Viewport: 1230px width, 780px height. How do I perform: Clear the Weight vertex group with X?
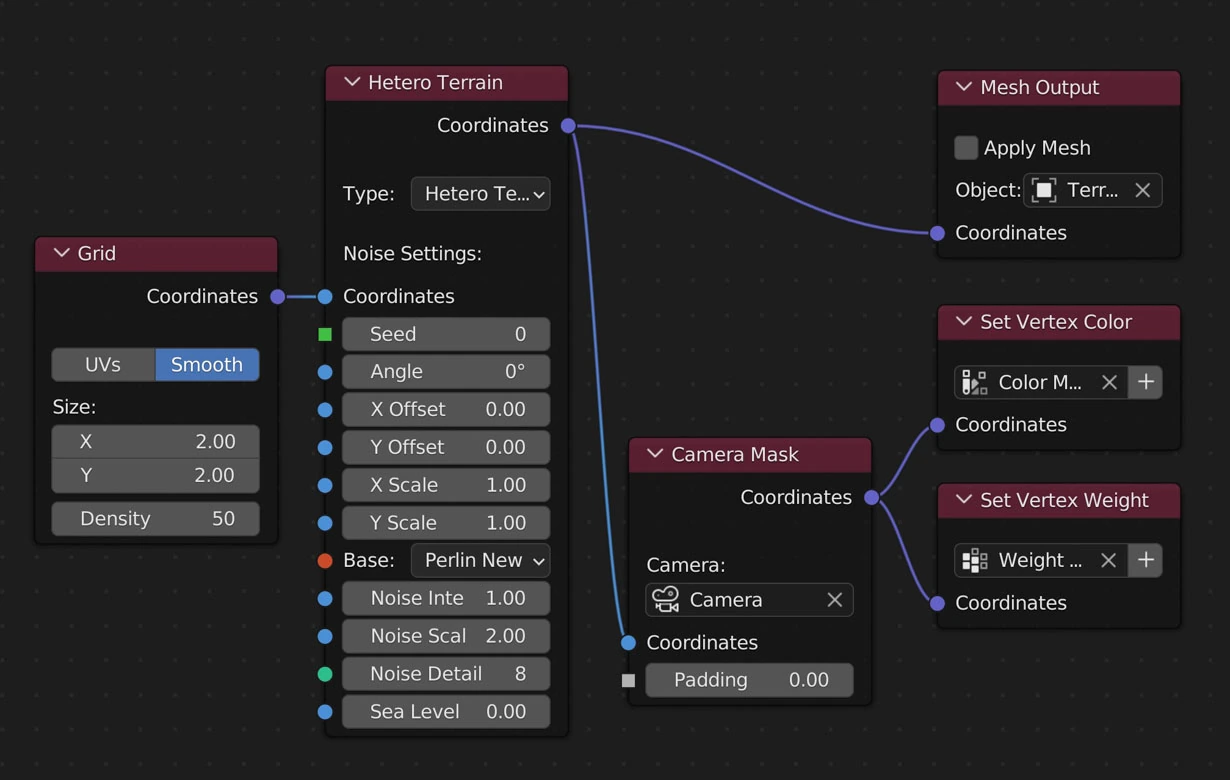pos(1108,561)
